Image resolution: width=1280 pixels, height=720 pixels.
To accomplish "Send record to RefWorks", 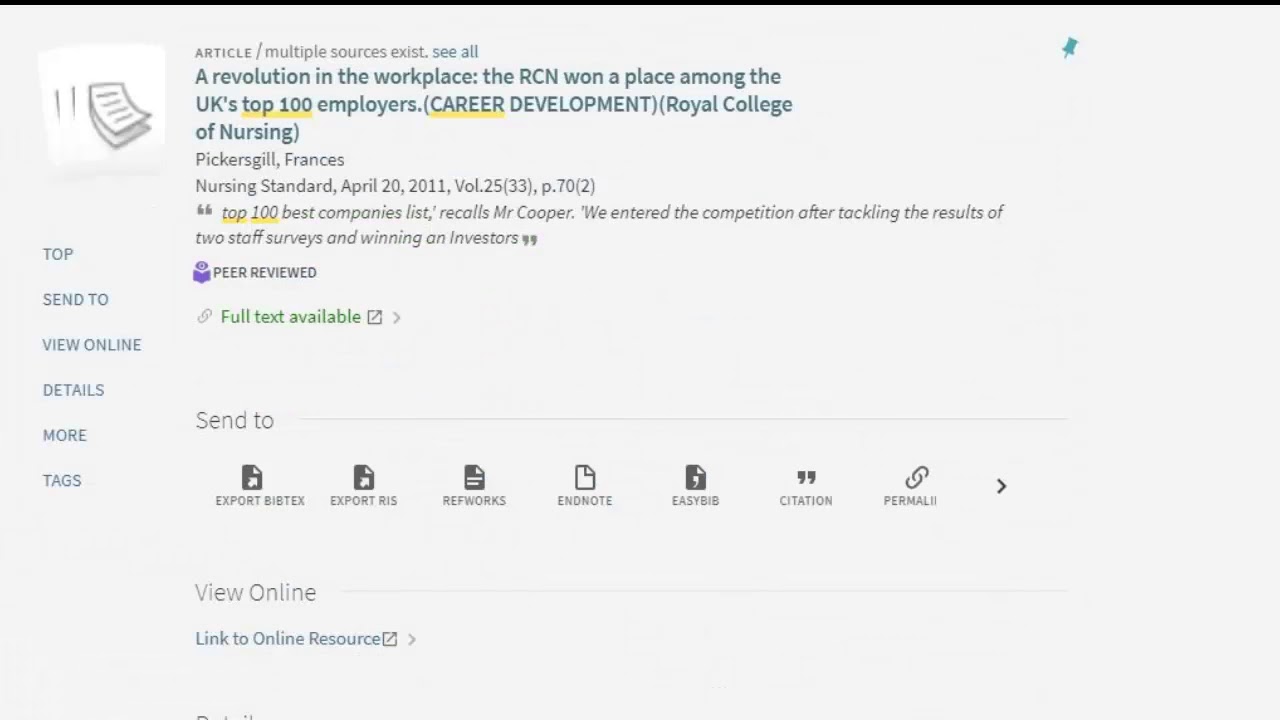I will pyautogui.click(x=474, y=478).
